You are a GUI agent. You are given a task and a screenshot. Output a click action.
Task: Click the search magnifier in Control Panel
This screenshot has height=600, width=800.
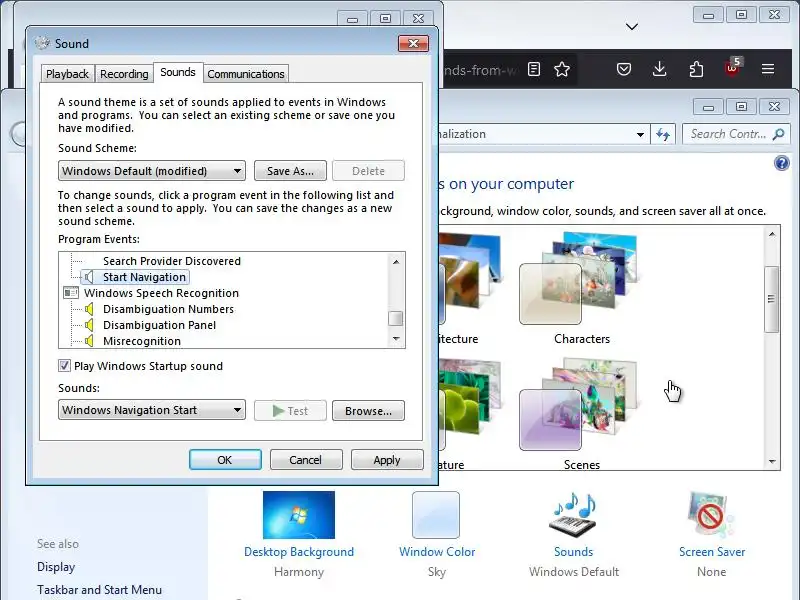pos(779,134)
